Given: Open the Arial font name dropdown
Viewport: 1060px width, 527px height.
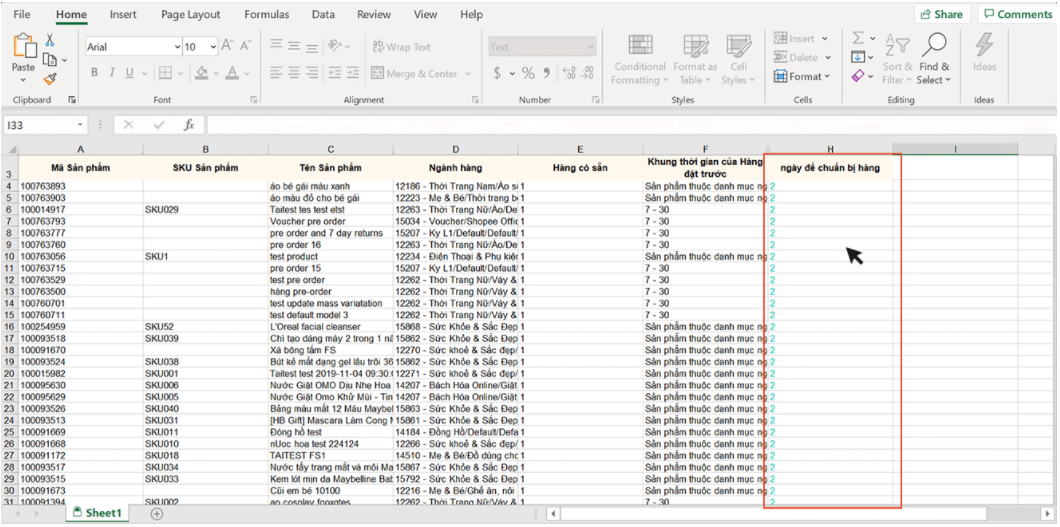Looking at the screenshot, I should [x=176, y=47].
